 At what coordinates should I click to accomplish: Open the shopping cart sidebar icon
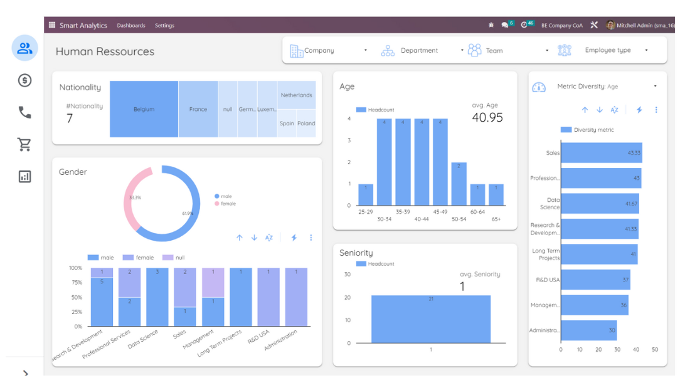tap(25, 144)
